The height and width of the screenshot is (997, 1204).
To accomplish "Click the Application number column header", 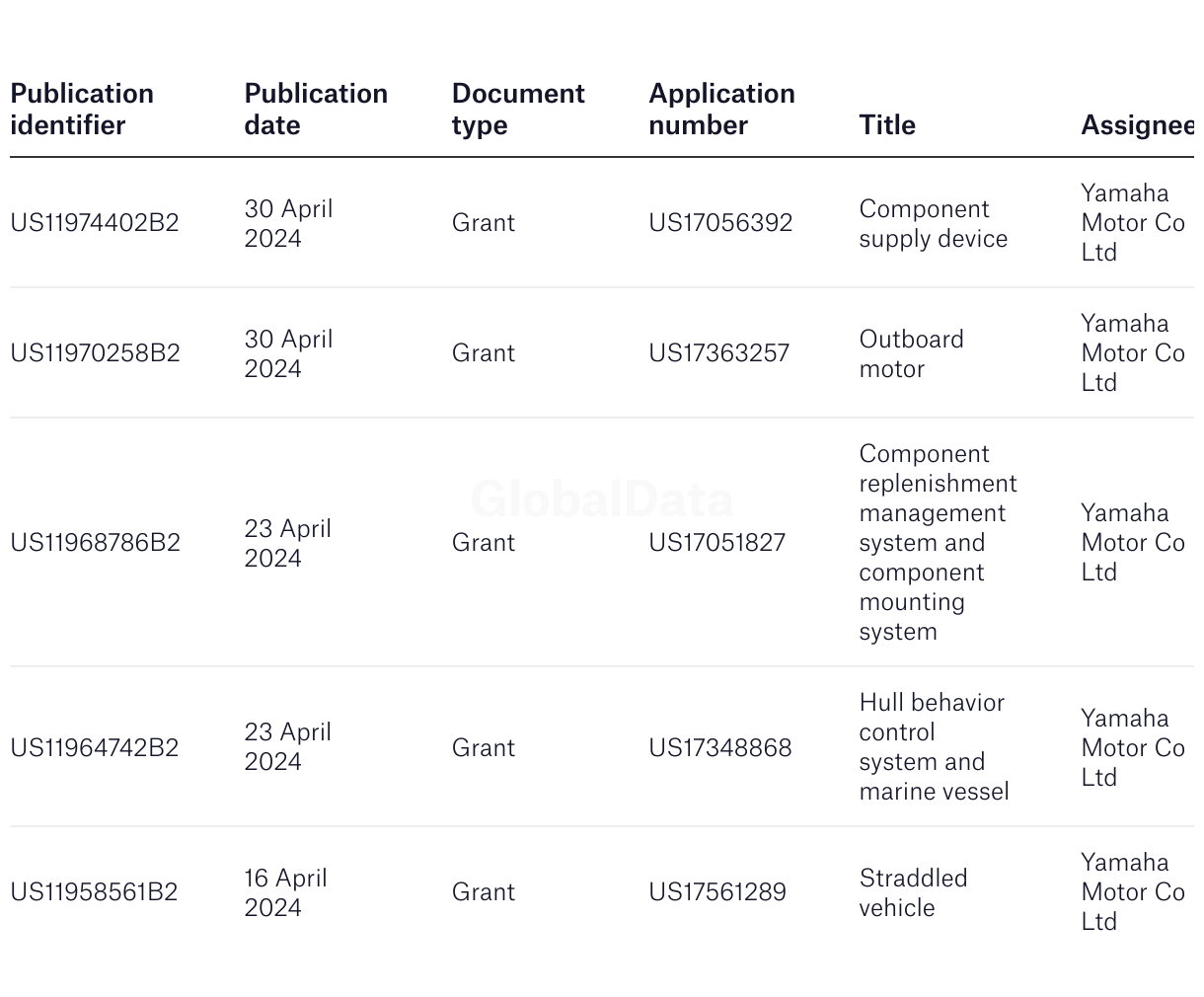I will click(x=721, y=110).
